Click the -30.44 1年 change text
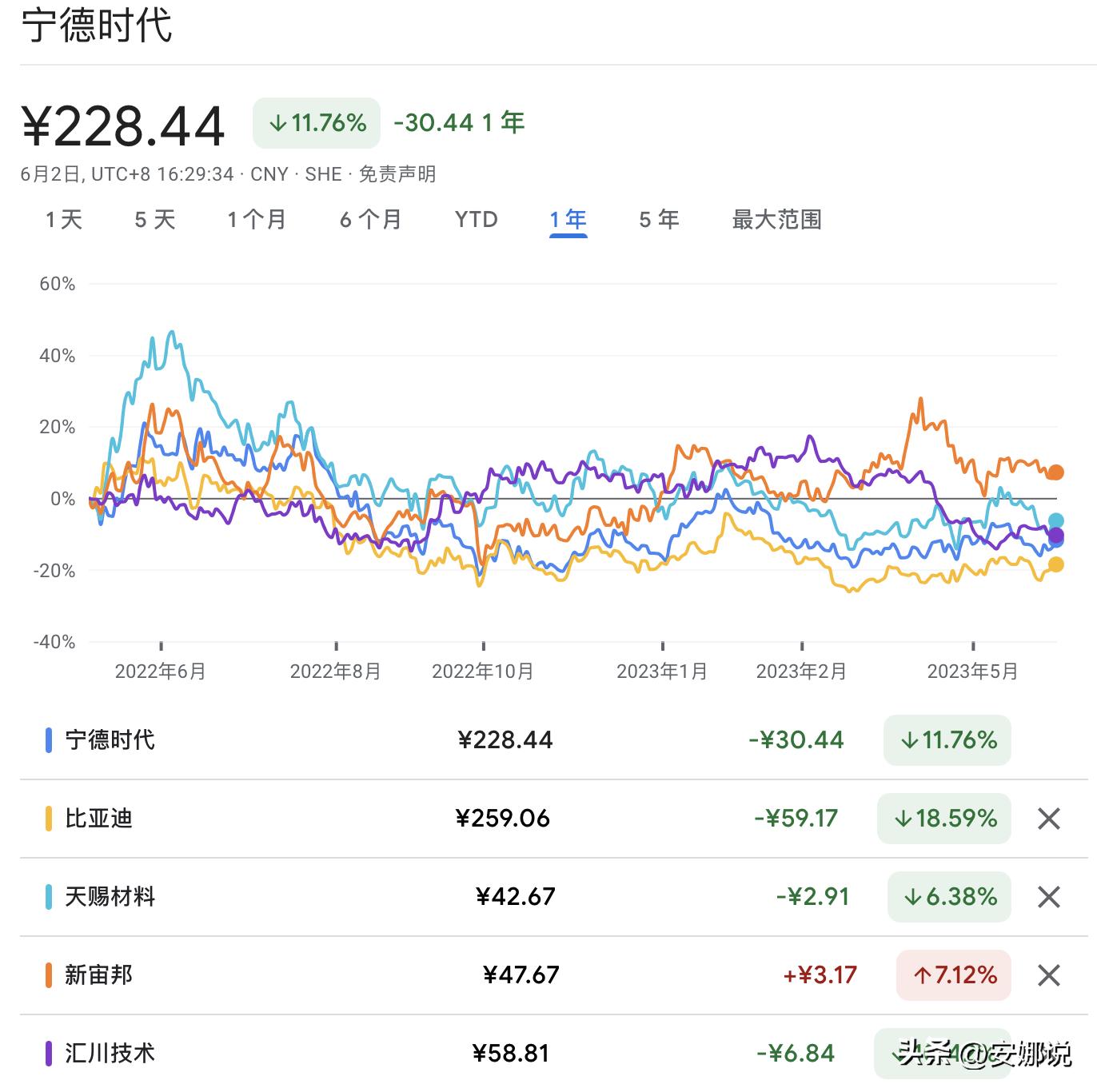 point(459,122)
